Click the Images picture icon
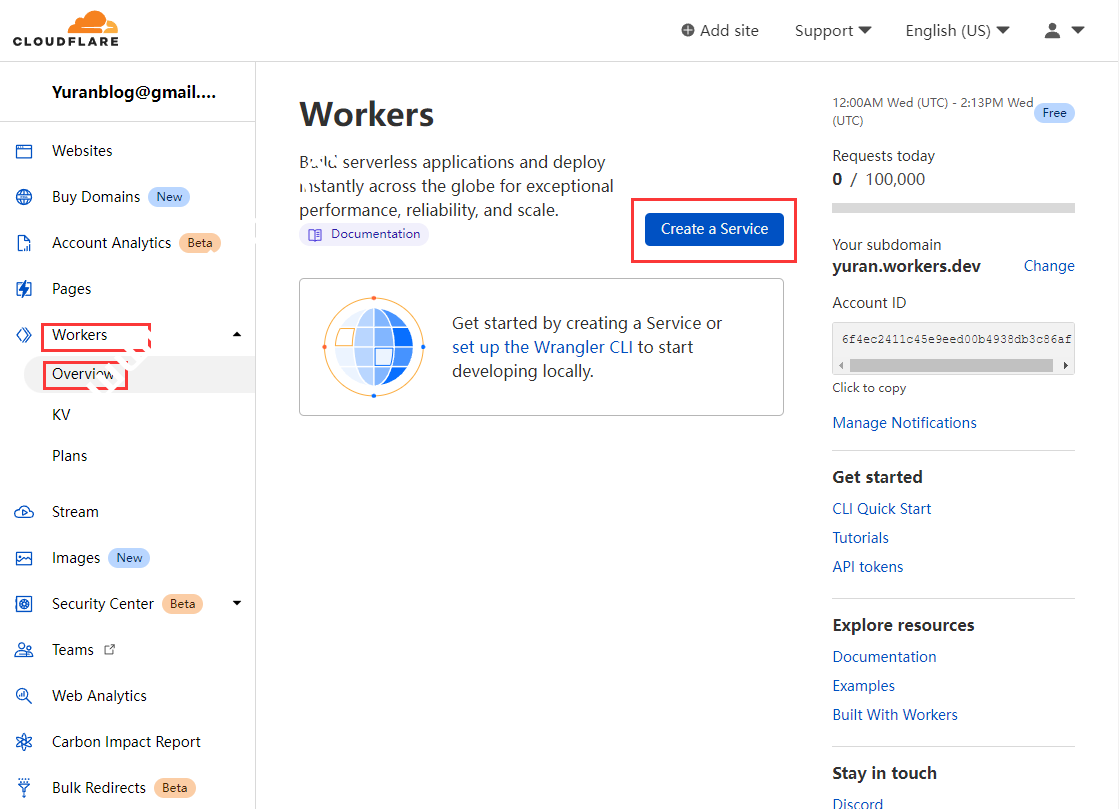 (x=24, y=558)
